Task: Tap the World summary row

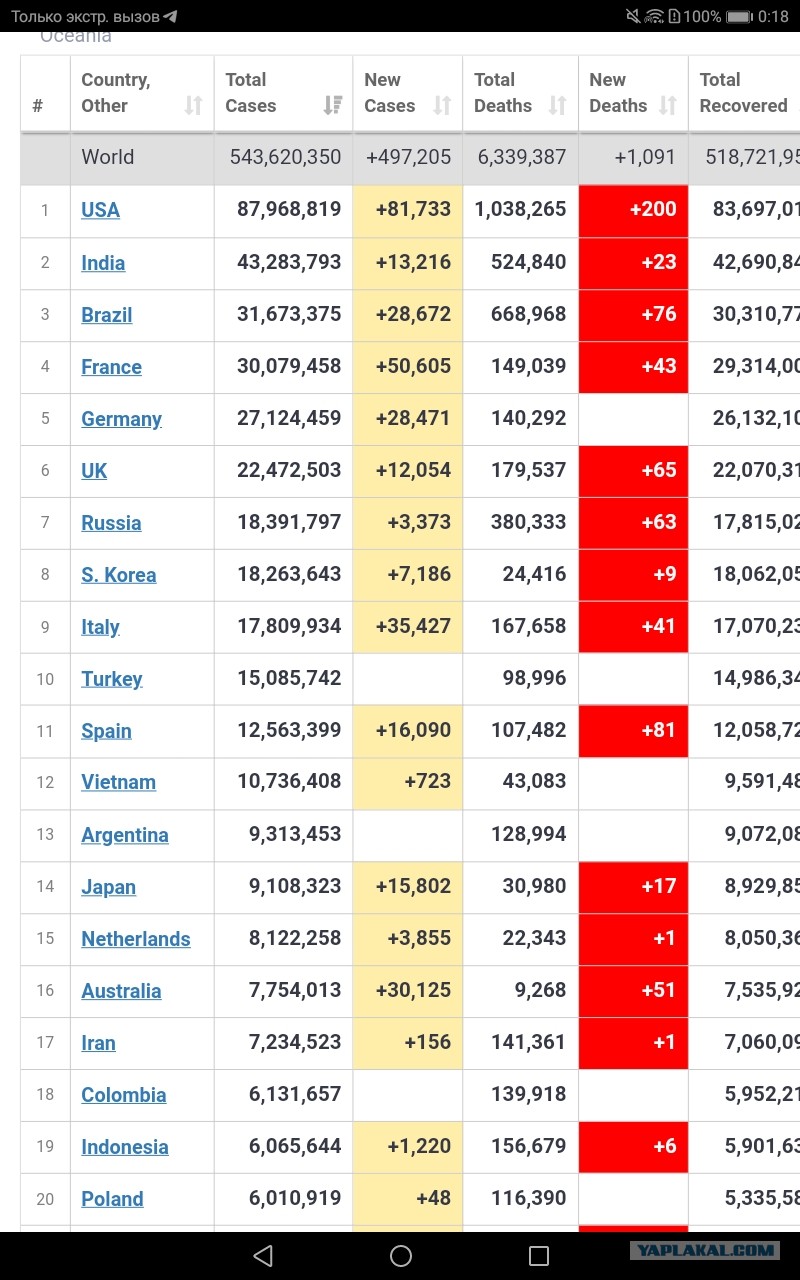Action: pos(410,157)
